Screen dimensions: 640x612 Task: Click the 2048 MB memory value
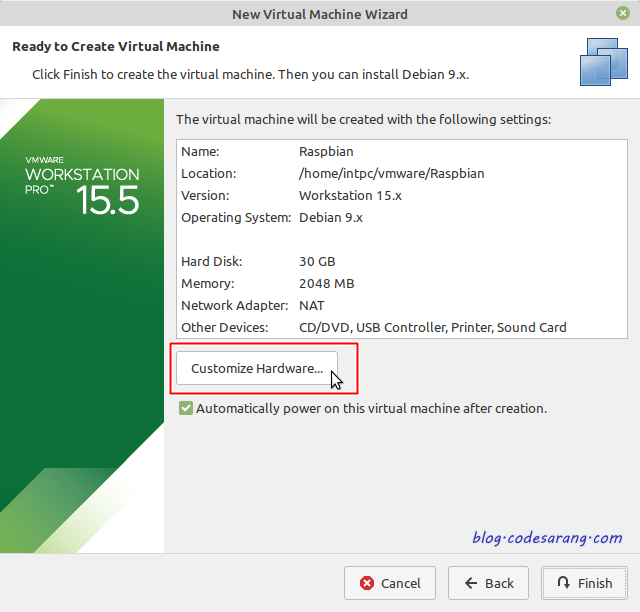(x=327, y=283)
